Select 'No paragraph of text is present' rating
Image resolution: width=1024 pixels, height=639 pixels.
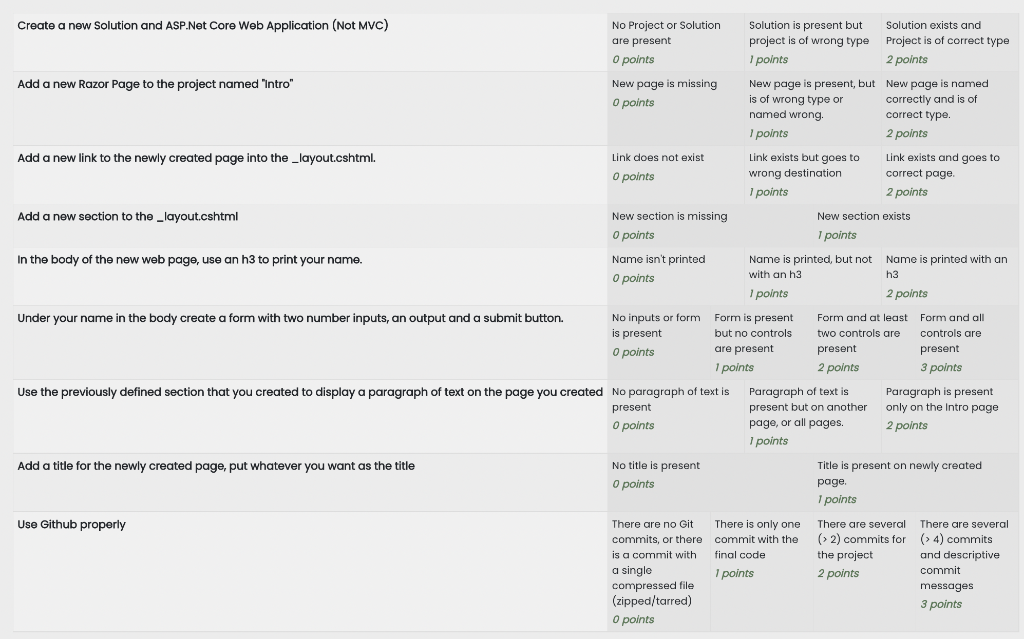(675, 417)
